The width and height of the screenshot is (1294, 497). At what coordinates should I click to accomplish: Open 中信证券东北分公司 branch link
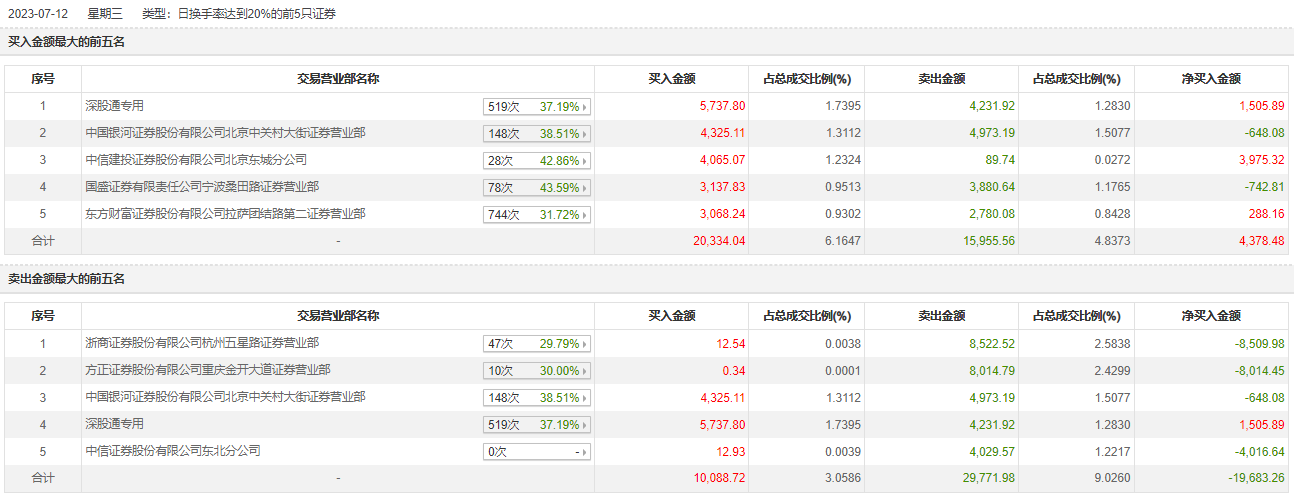click(x=173, y=451)
